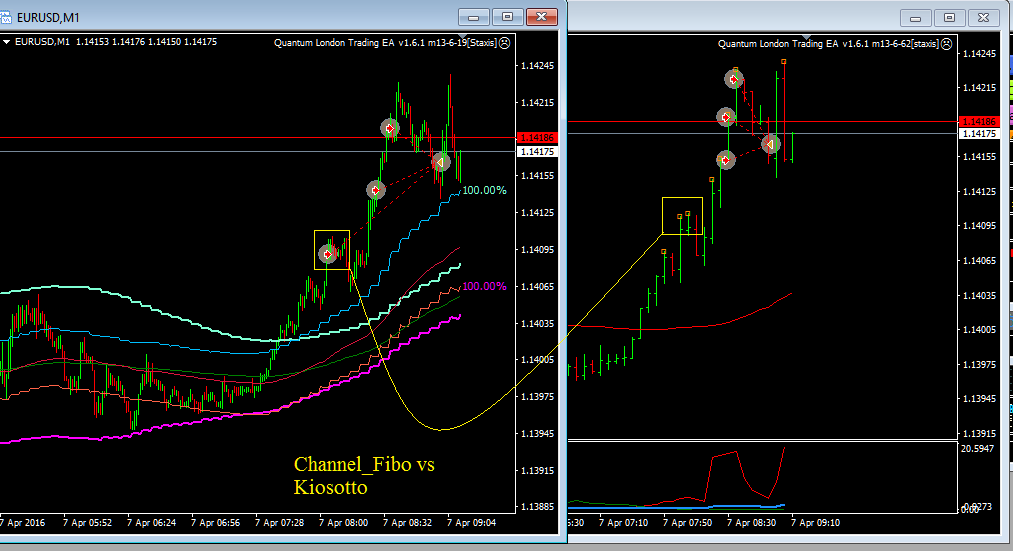
Task: Select highest buy arrow marker in right chart
Action: pos(733,79)
